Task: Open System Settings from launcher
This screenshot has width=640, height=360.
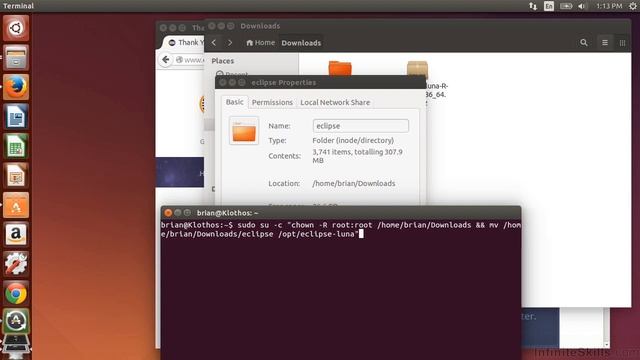Action: (16, 264)
